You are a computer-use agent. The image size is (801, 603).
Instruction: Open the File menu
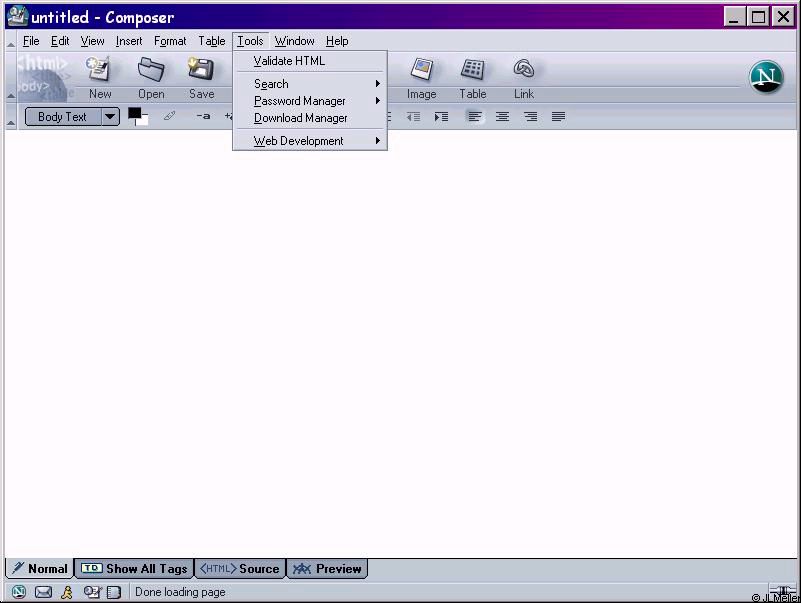31,41
